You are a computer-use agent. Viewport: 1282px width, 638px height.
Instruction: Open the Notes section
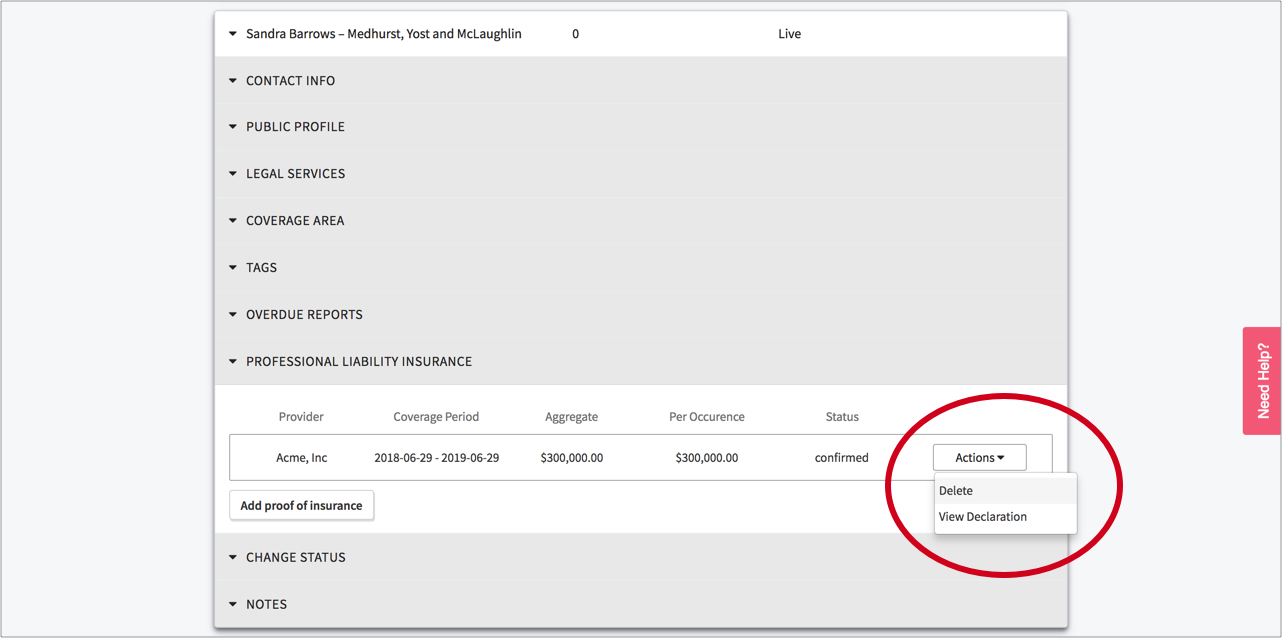click(266, 605)
